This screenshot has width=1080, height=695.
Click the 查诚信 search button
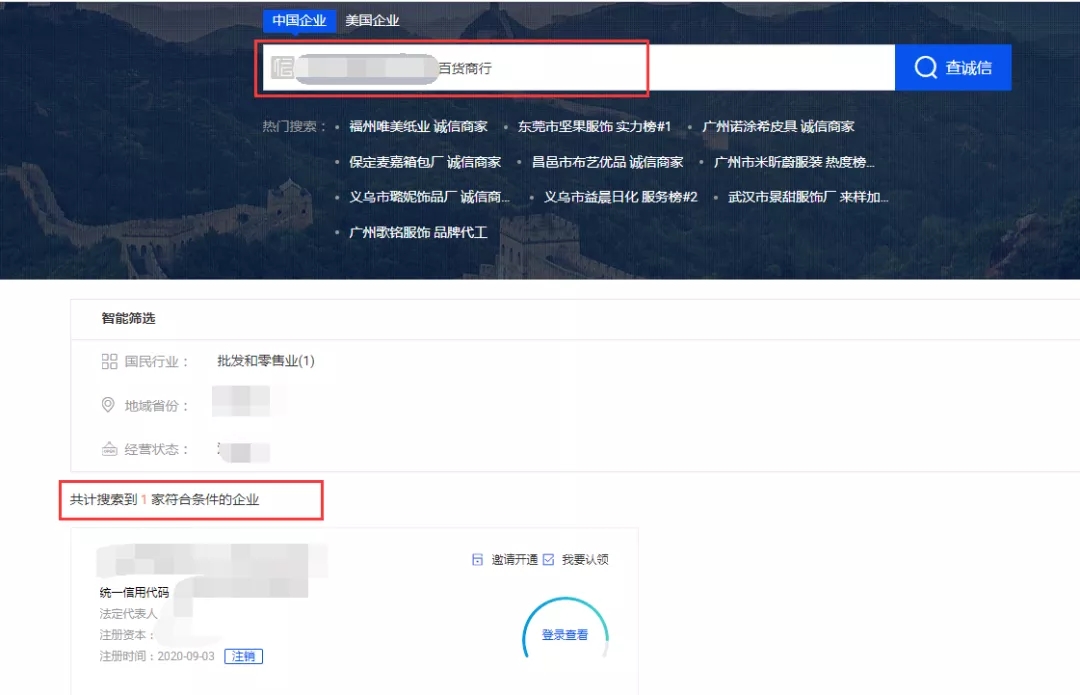(x=953, y=68)
